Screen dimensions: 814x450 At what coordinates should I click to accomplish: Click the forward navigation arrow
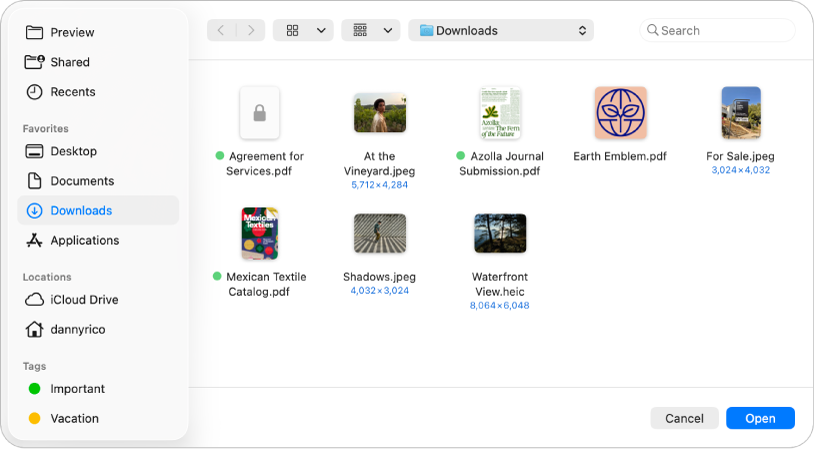[251, 31]
